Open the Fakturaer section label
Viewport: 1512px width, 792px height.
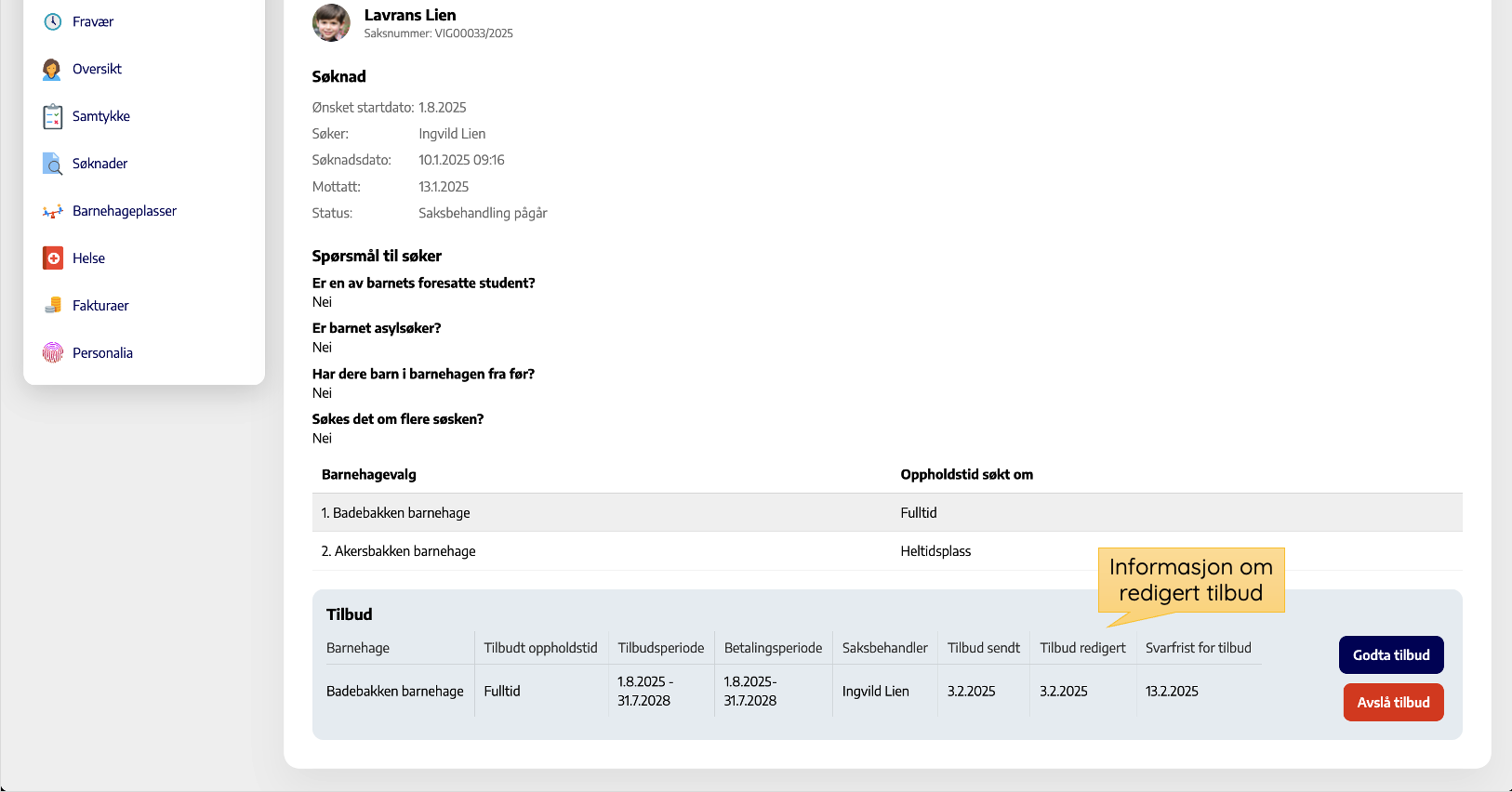pyautogui.click(x=100, y=306)
